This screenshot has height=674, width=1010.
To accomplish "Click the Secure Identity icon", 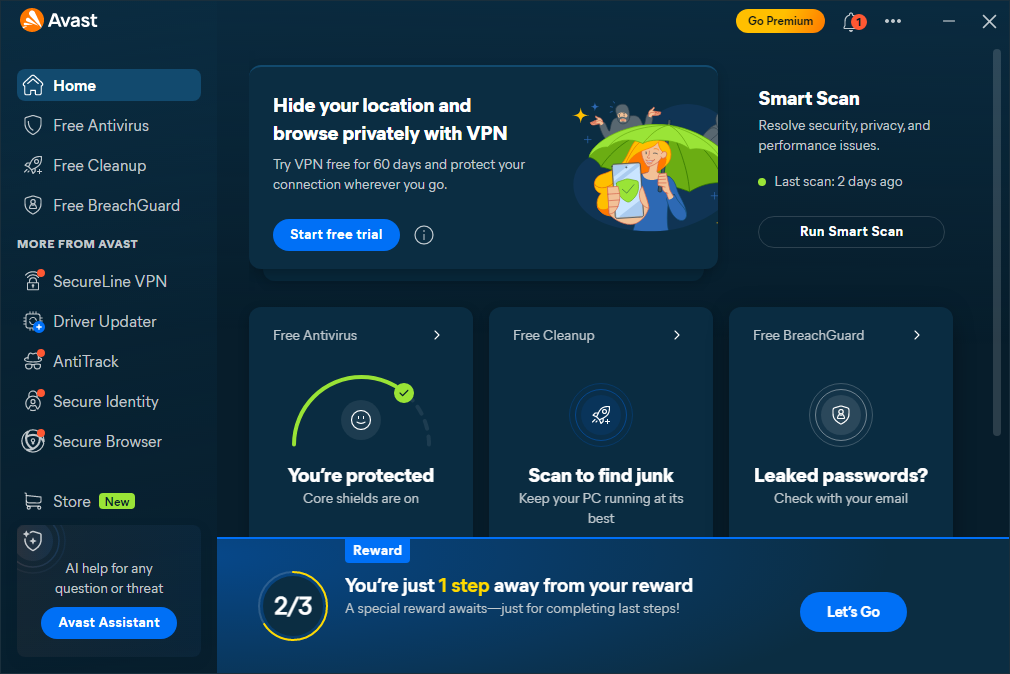I will point(33,401).
